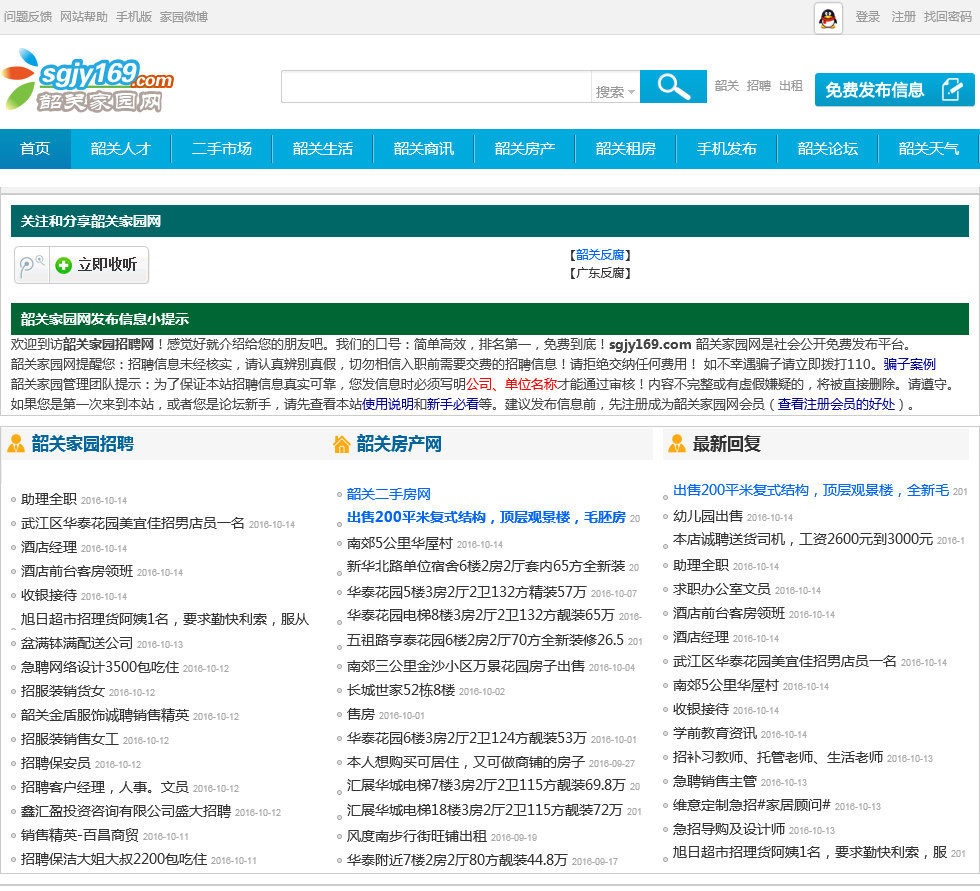Open the 韶关商讯 tab
Image resolution: width=980 pixels, height=891 pixels.
pos(424,149)
